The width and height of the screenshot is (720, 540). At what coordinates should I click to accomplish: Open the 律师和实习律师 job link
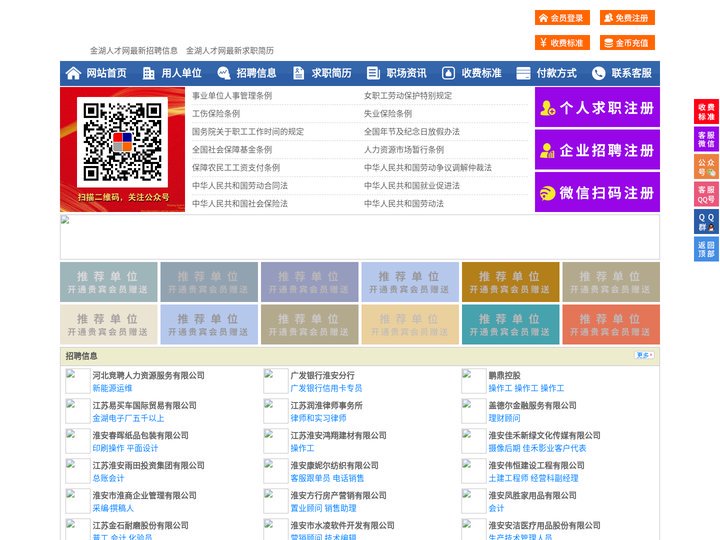pos(318,418)
